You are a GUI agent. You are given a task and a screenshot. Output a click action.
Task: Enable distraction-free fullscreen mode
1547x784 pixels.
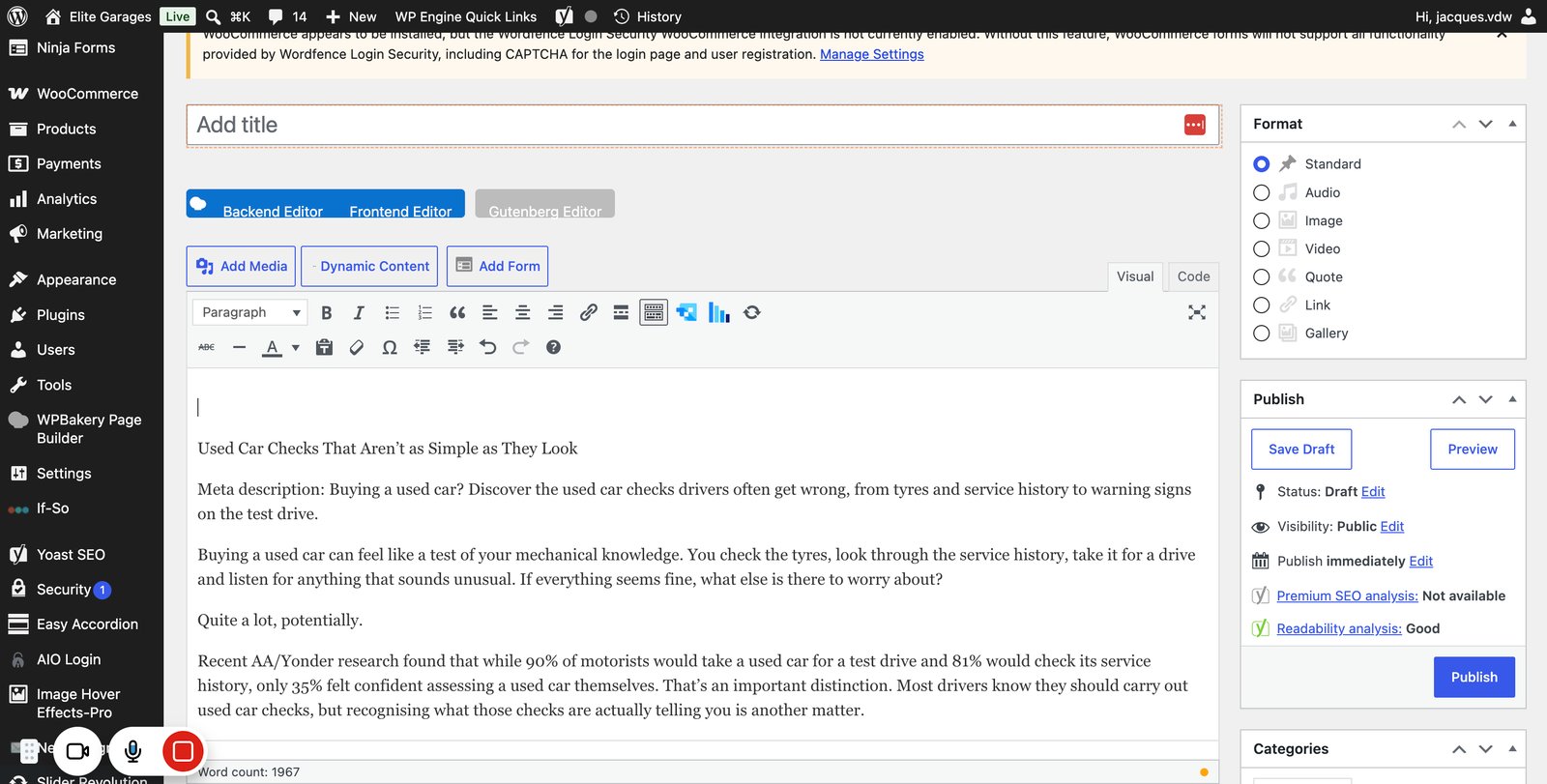click(x=1197, y=312)
